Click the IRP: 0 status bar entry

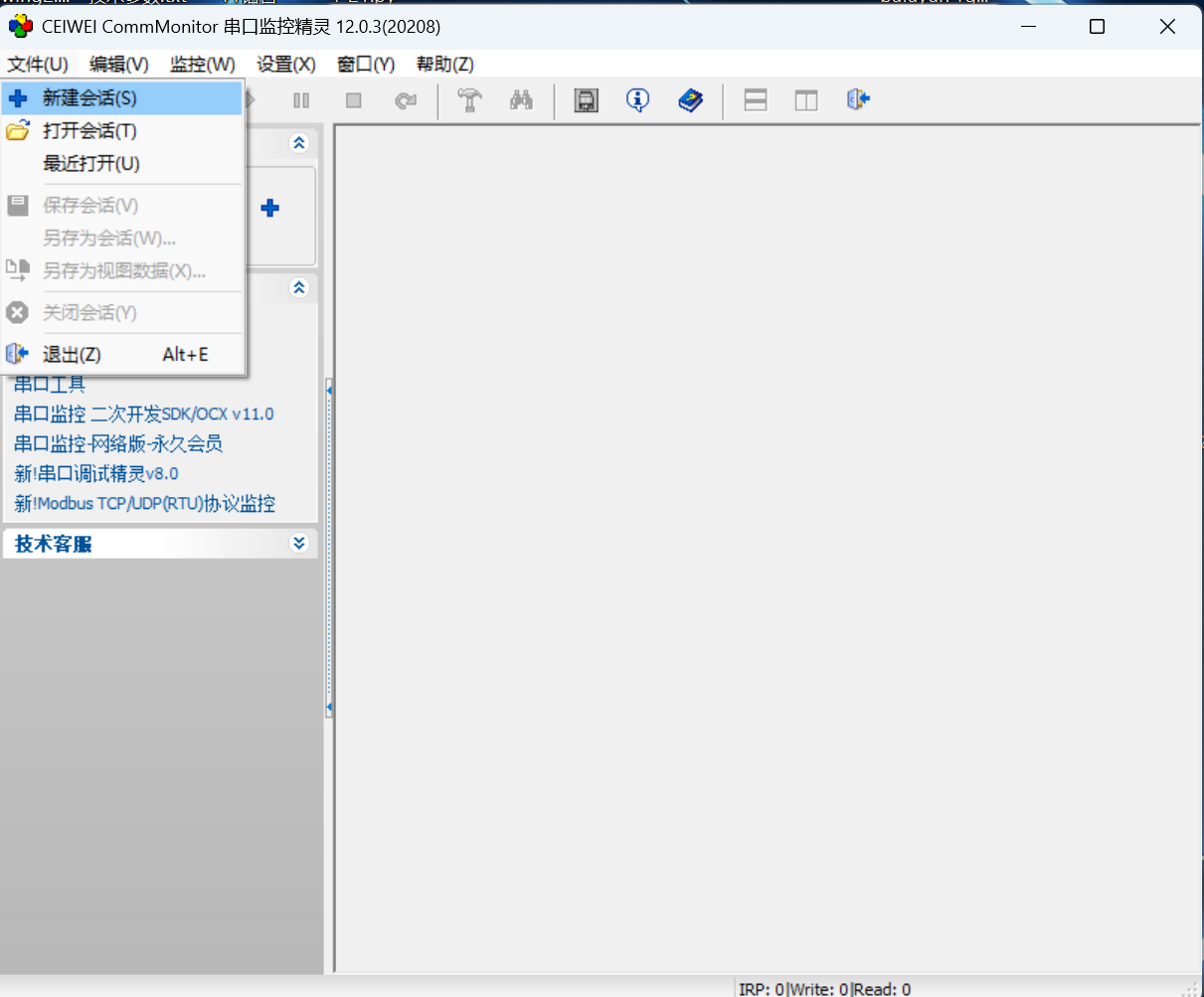coord(762,989)
